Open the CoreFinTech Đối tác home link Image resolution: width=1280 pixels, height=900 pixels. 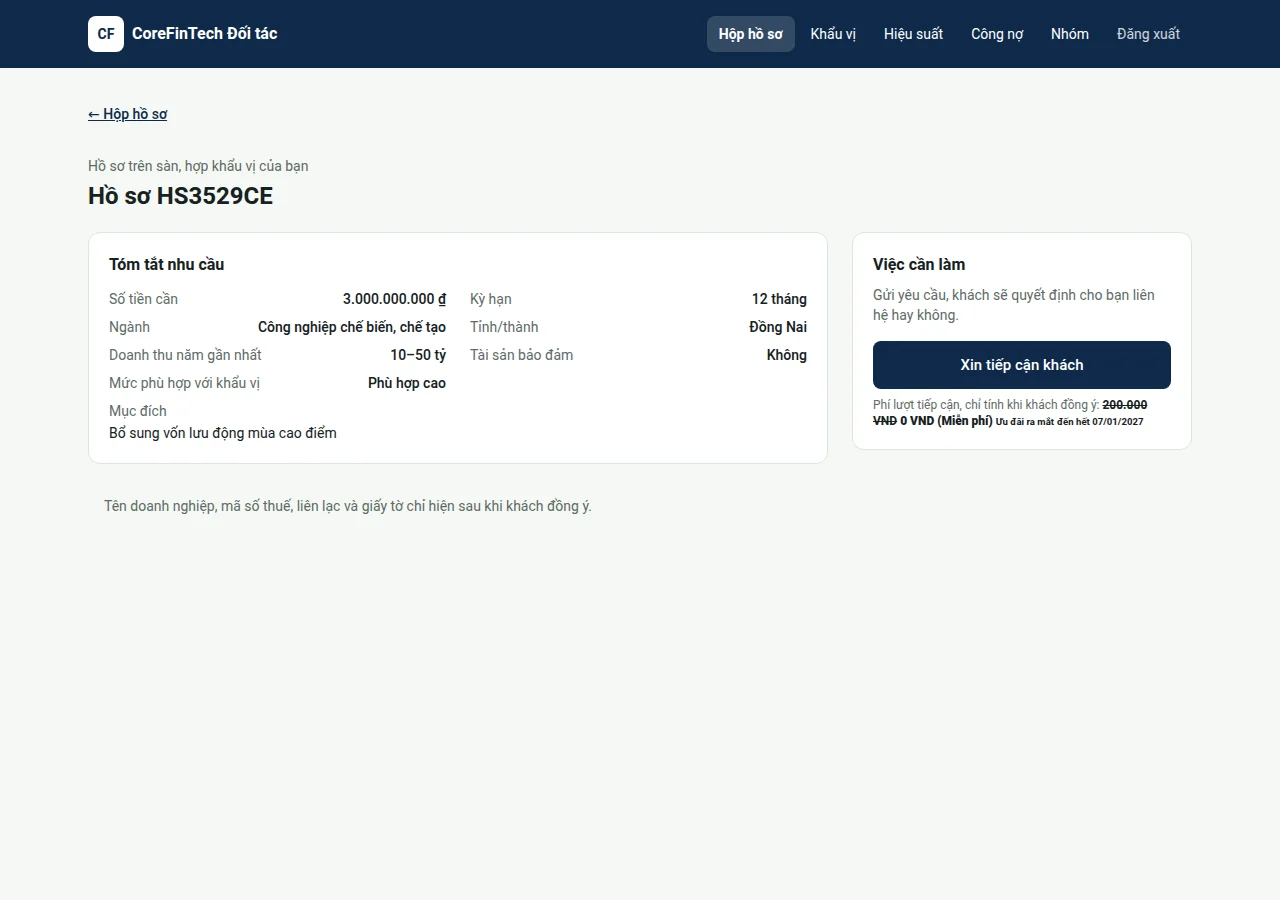click(183, 34)
